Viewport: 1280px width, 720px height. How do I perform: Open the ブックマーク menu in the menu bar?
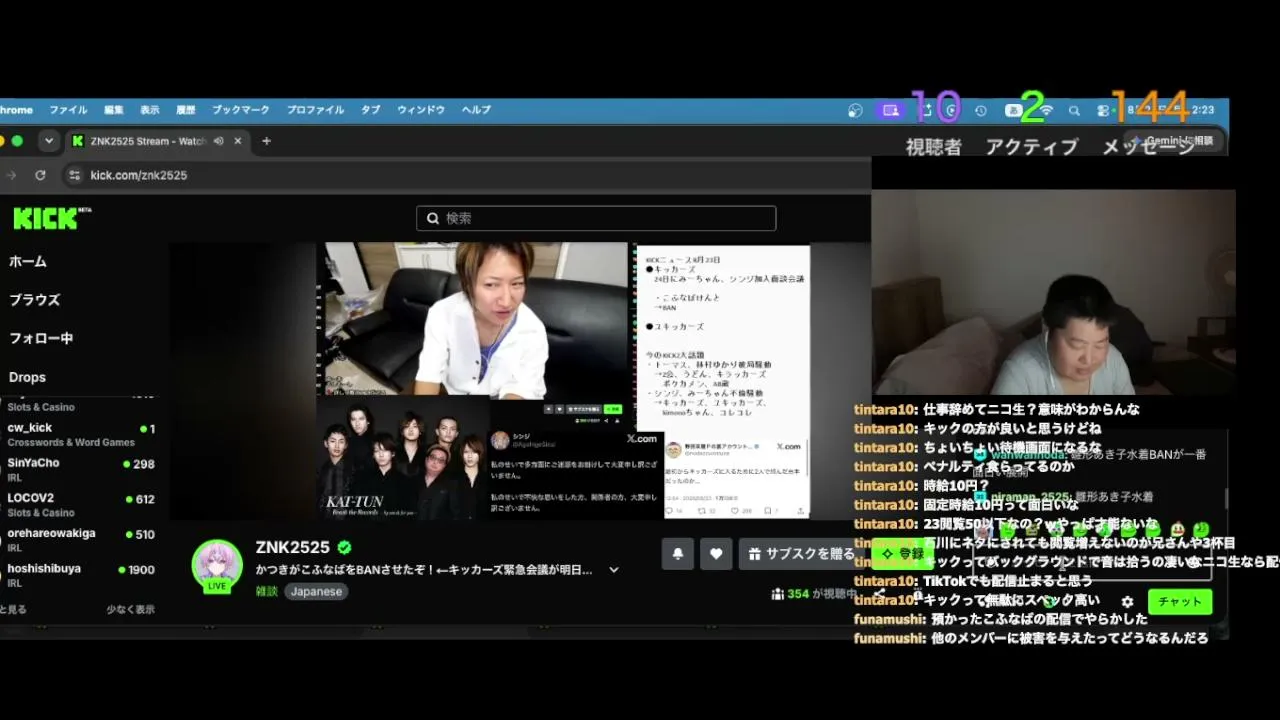tap(241, 110)
